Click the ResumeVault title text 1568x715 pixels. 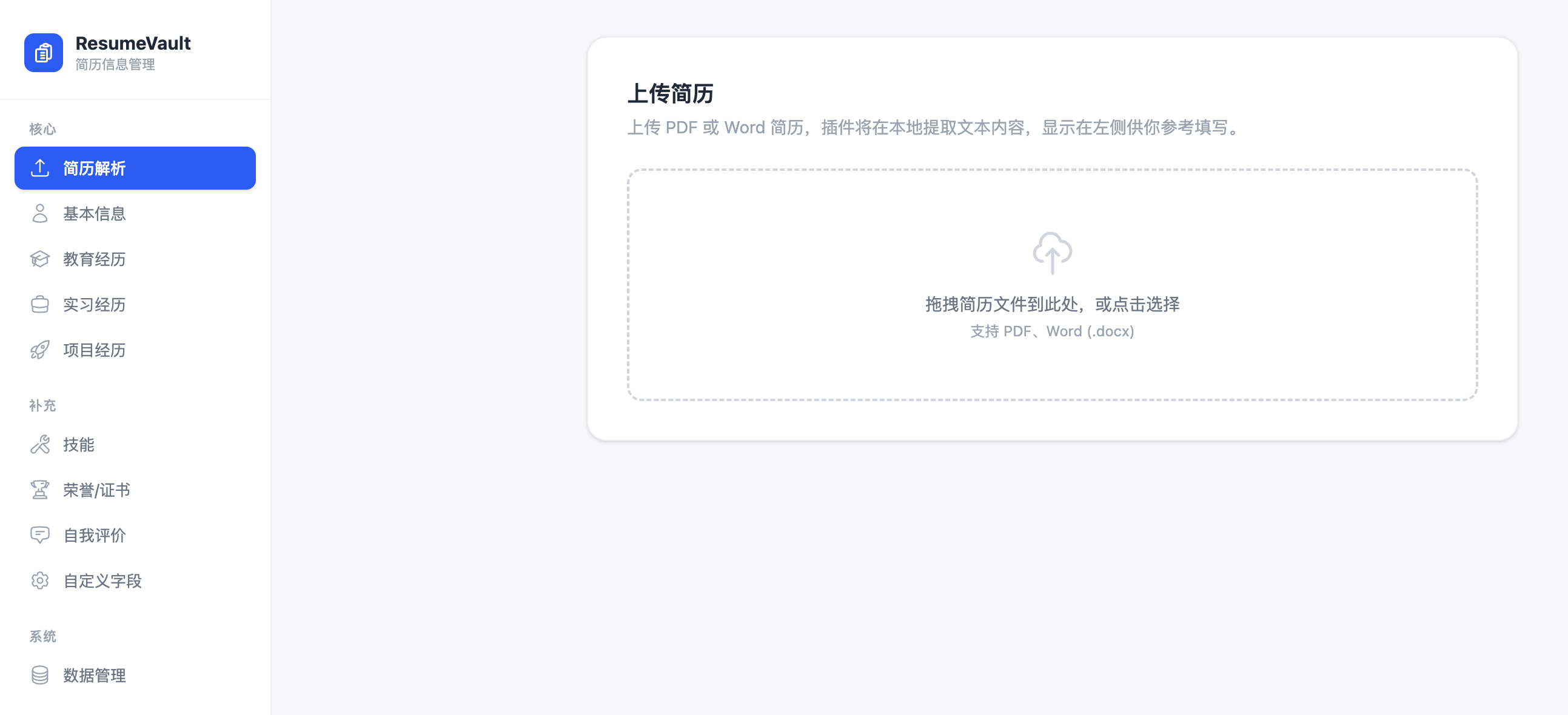click(x=133, y=43)
